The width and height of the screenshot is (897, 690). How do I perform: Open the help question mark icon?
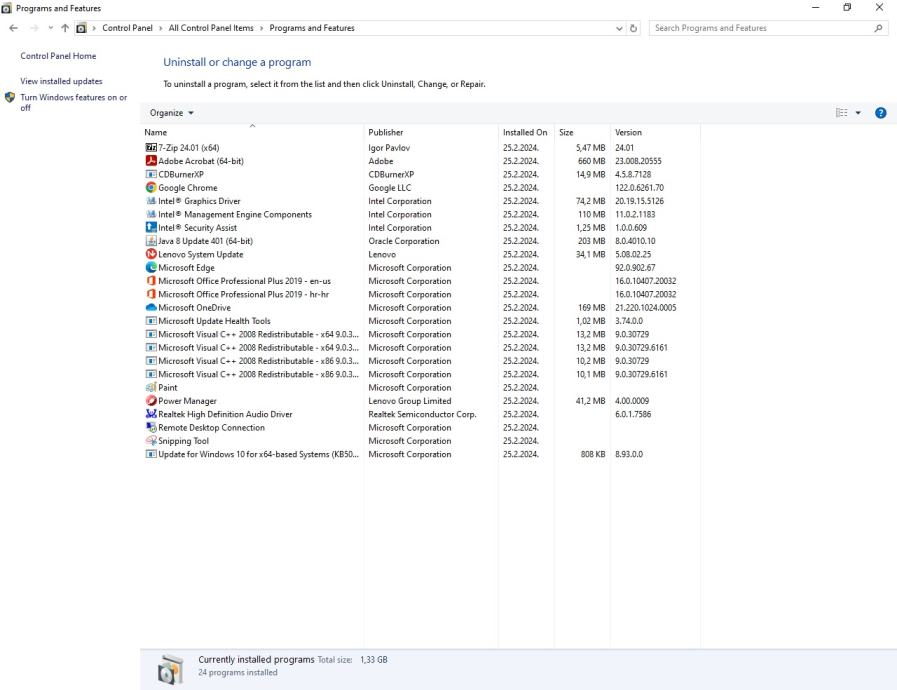[881, 113]
